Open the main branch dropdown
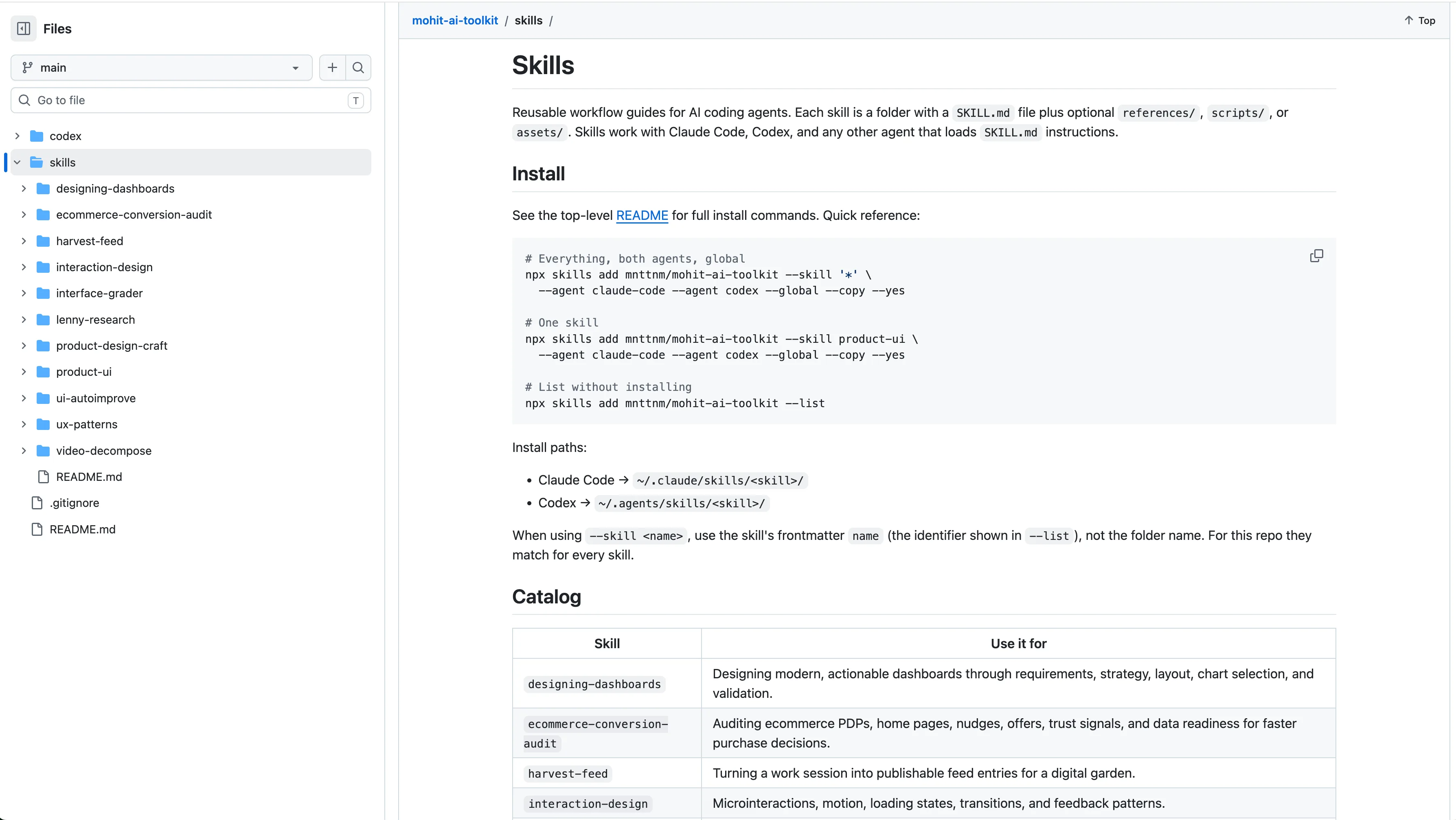The width and height of the screenshot is (1456, 820). 161,68
